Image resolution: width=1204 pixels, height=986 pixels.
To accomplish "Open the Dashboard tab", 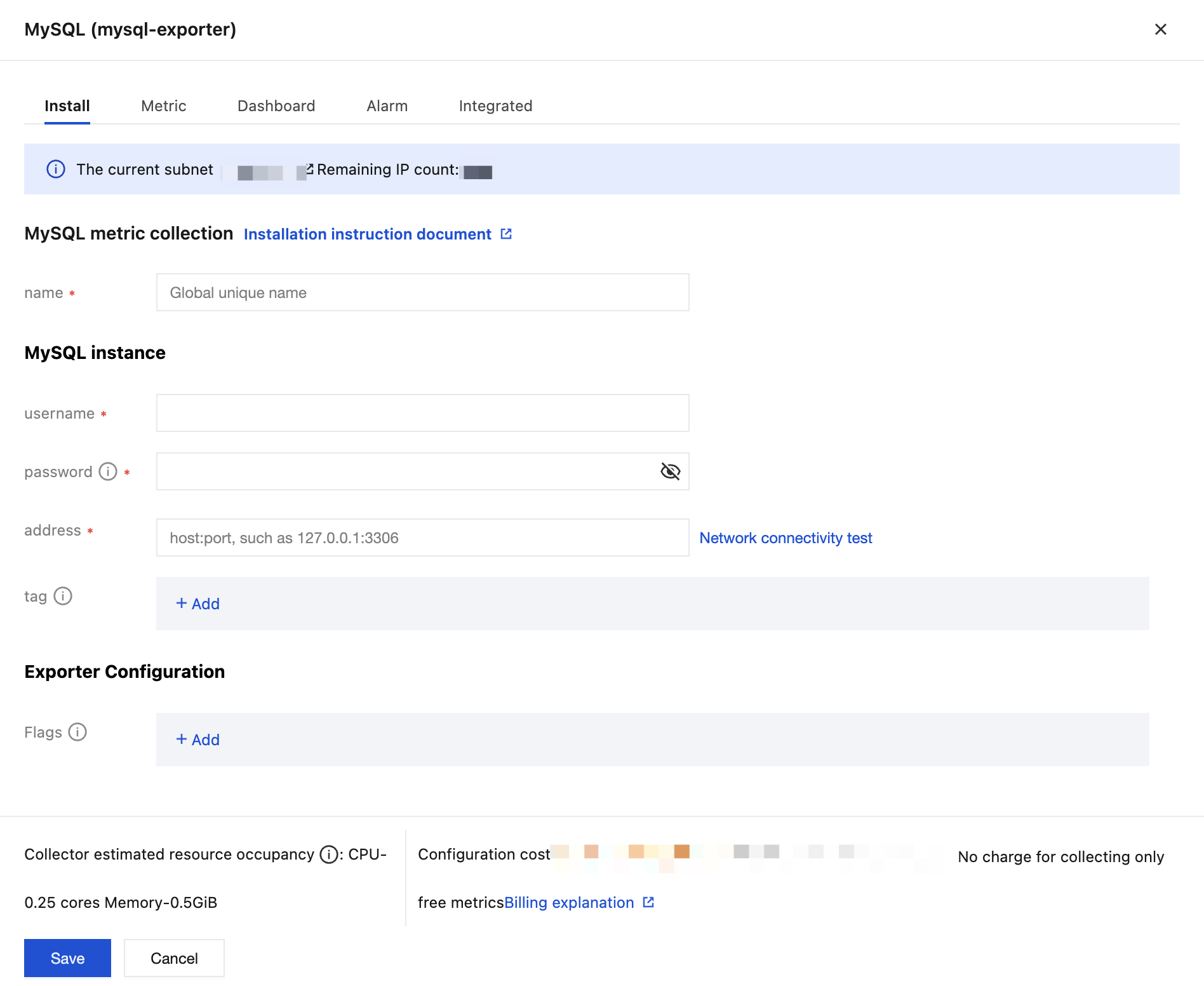I will [x=276, y=106].
